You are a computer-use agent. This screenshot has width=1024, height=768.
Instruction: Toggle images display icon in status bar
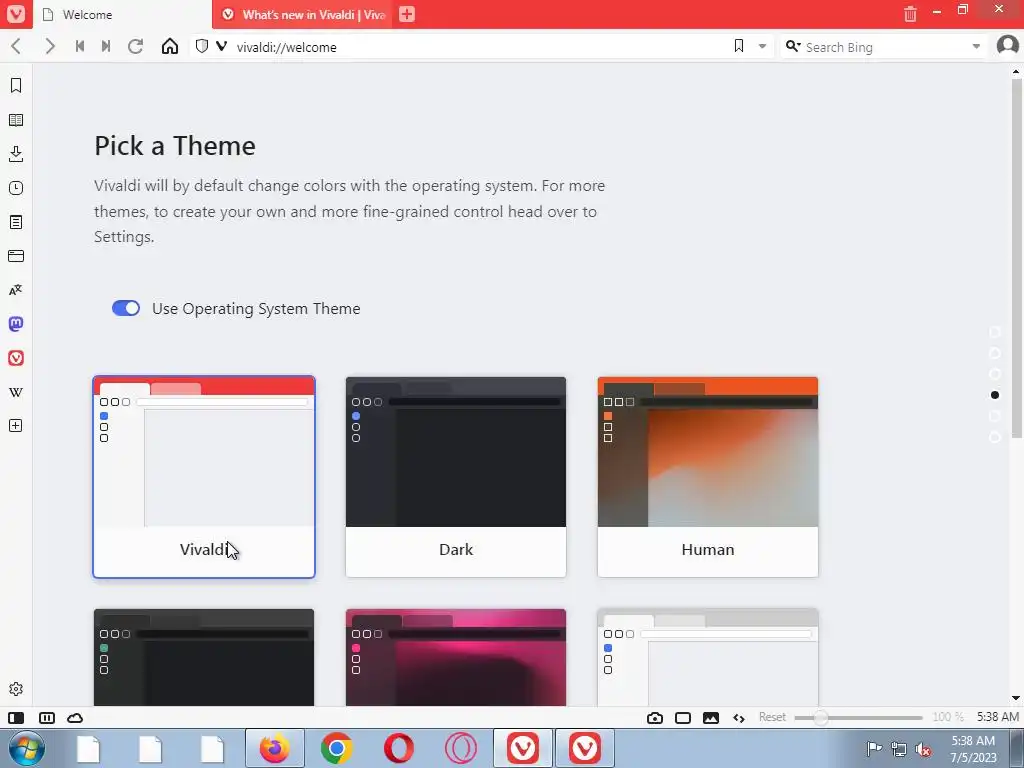click(x=711, y=718)
